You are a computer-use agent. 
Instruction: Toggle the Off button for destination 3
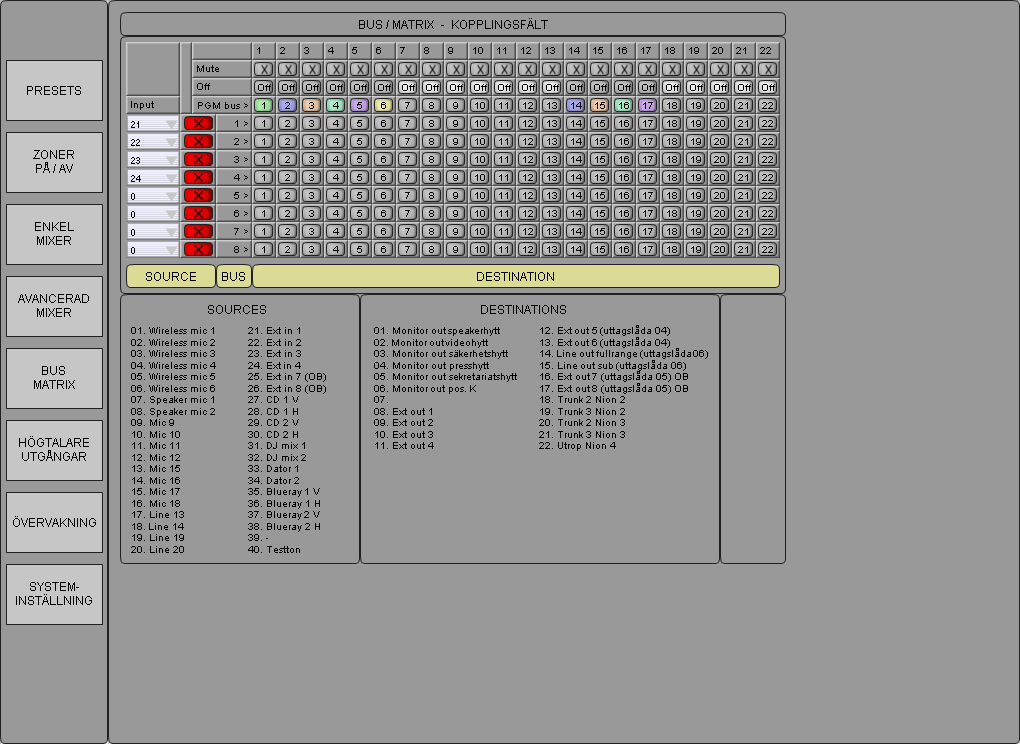(311, 87)
